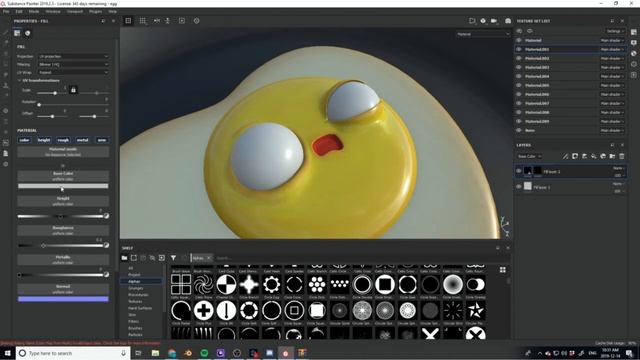Image resolution: width=640 pixels, height=360 pixels.
Task: Open the UV Wrap dropdown
Action: point(73,72)
